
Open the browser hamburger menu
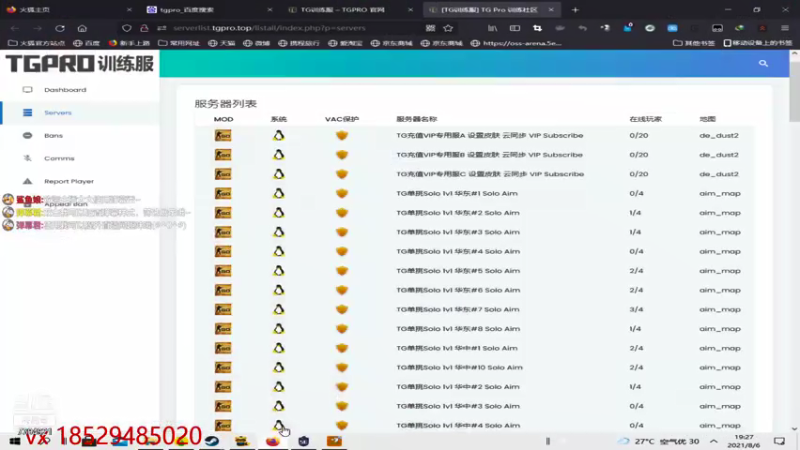pos(785,28)
